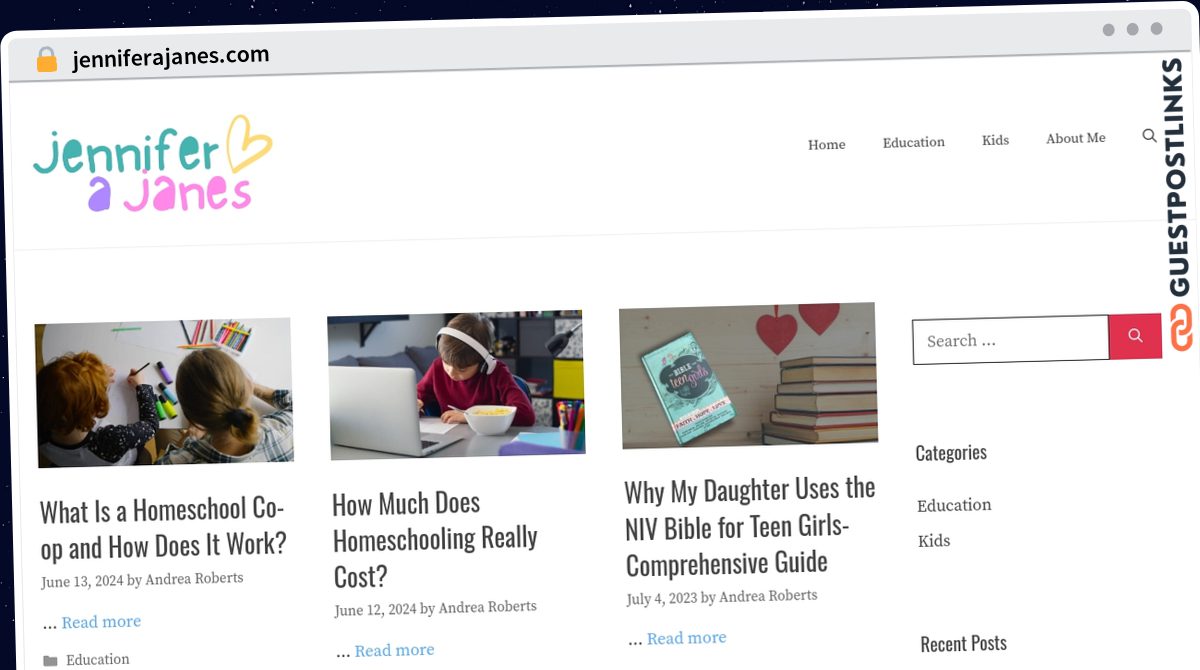Click Andrea Roberts author on June 12 post

coord(487,607)
